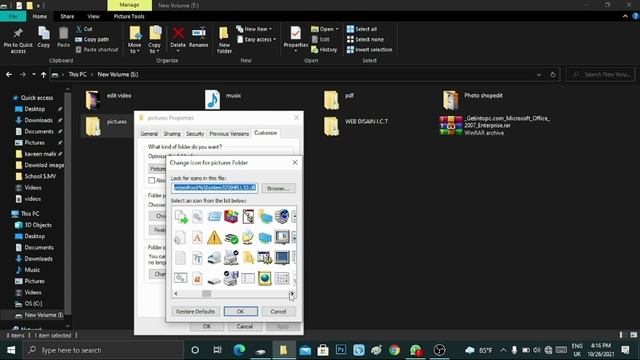This screenshot has height=360, width=640.
Task: Select the drive with green checkmark icon
Action: coord(231,237)
